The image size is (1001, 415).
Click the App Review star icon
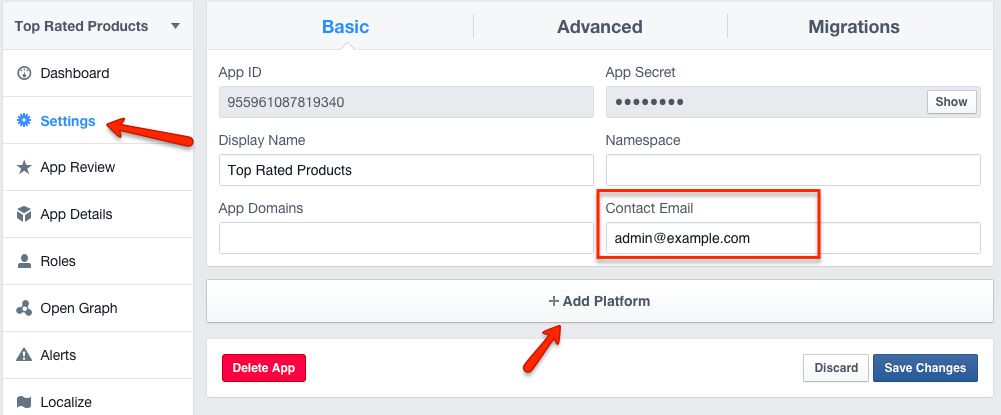point(24,168)
